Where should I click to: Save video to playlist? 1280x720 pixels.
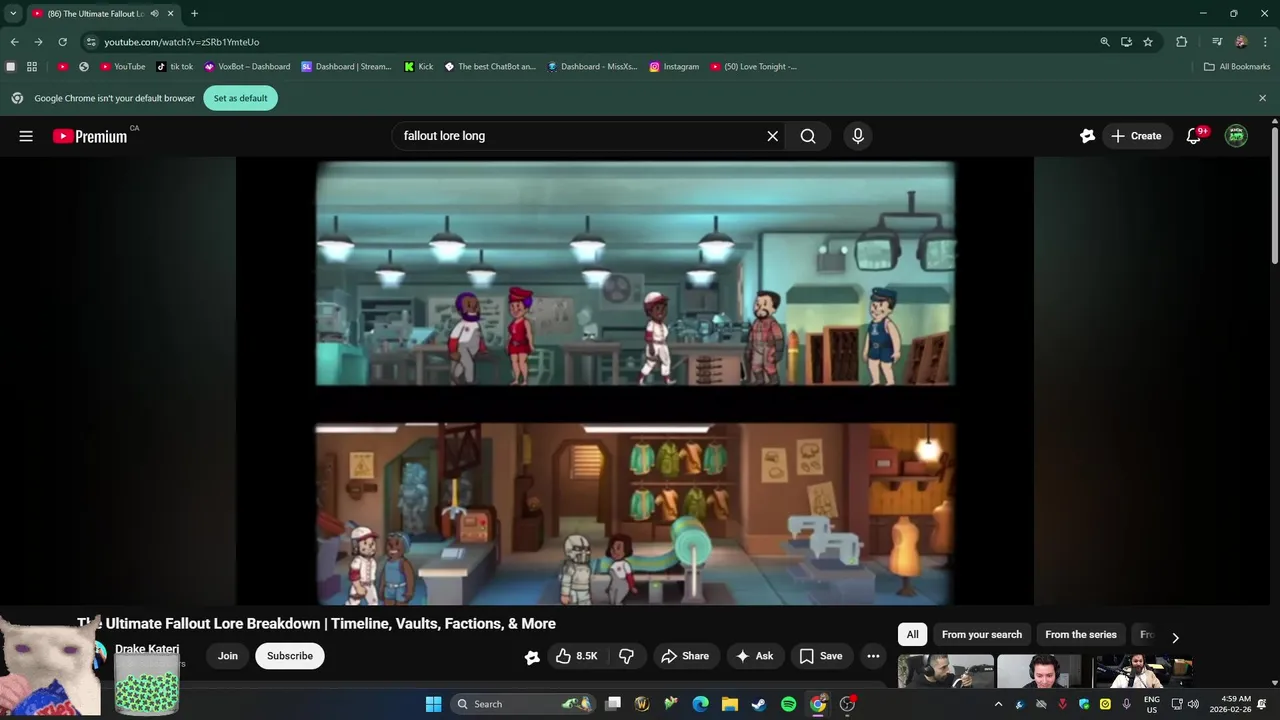(x=821, y=656)
